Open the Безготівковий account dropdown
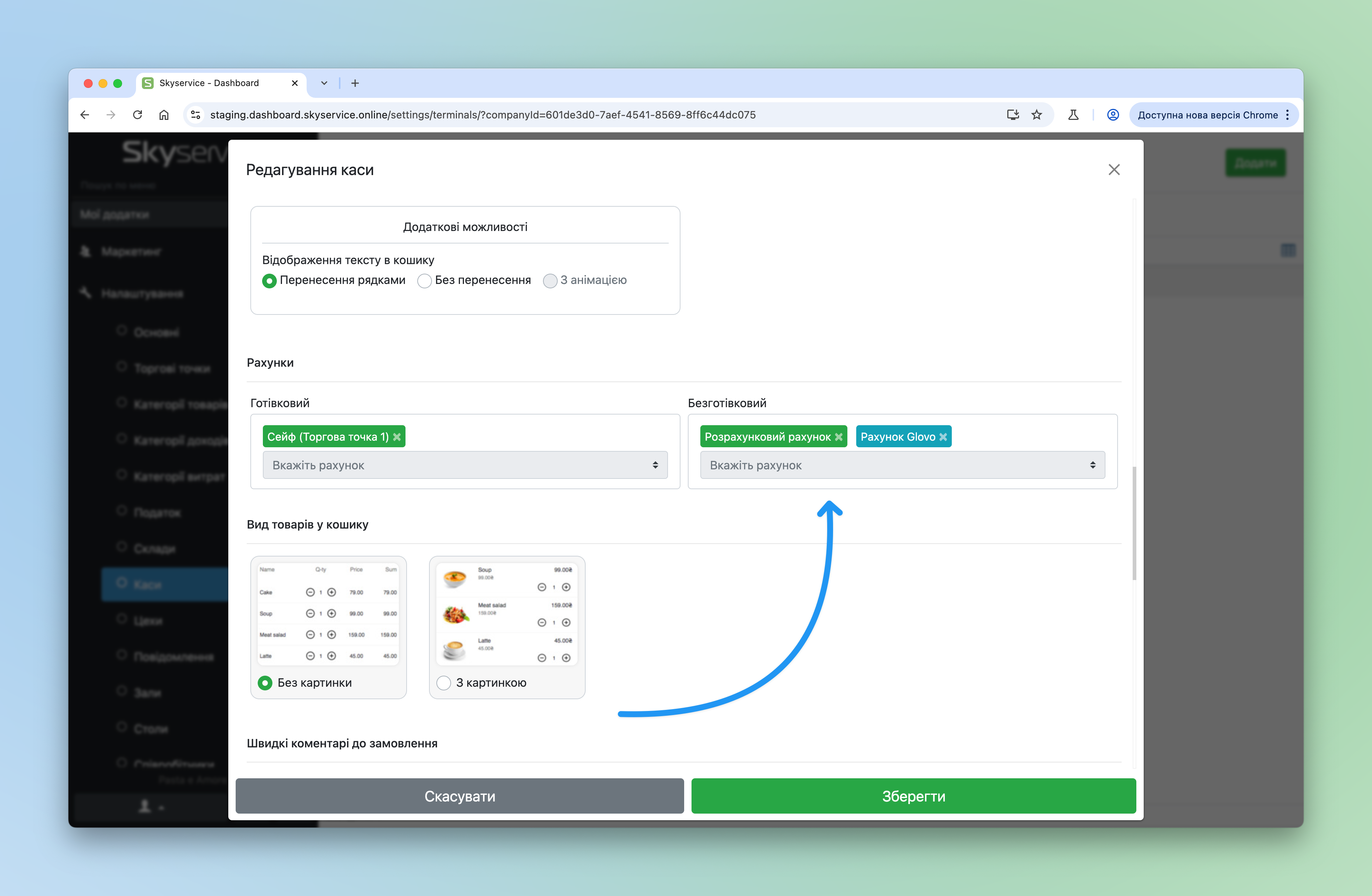Viewport: 1372px width, 896px height. 902,465
